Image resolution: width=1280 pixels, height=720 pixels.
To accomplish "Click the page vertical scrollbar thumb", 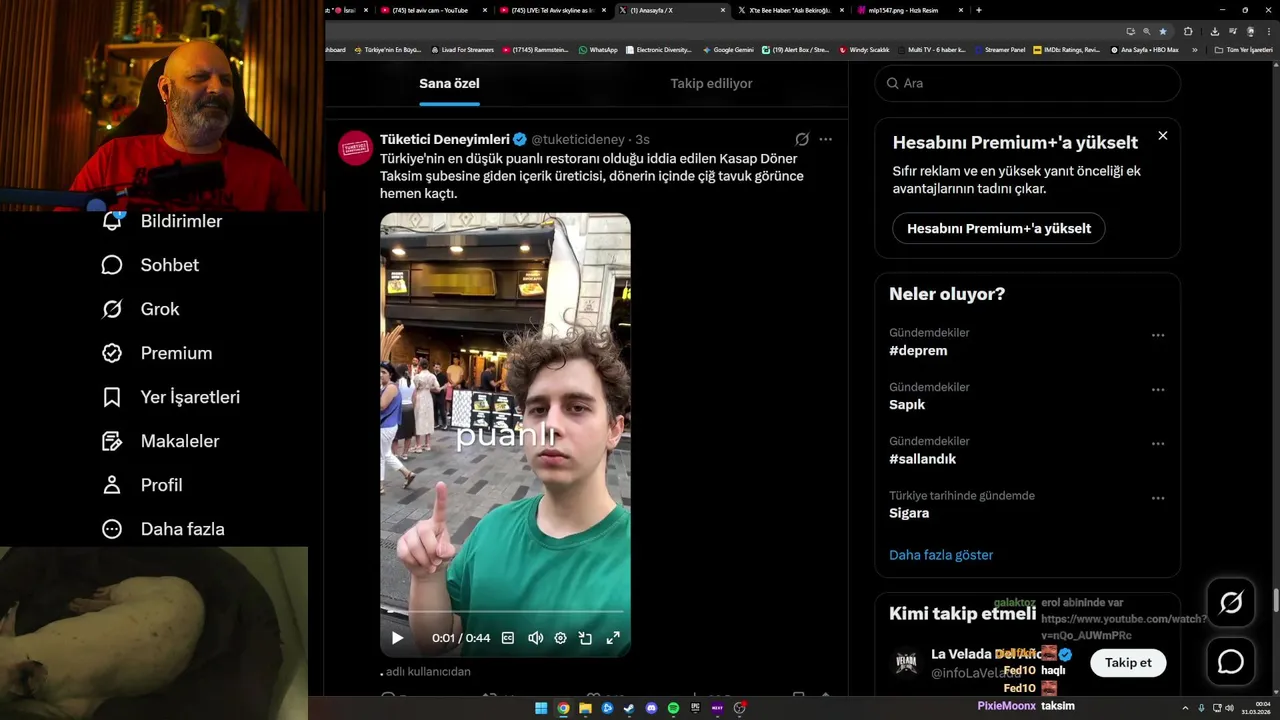I will 1275,602.
